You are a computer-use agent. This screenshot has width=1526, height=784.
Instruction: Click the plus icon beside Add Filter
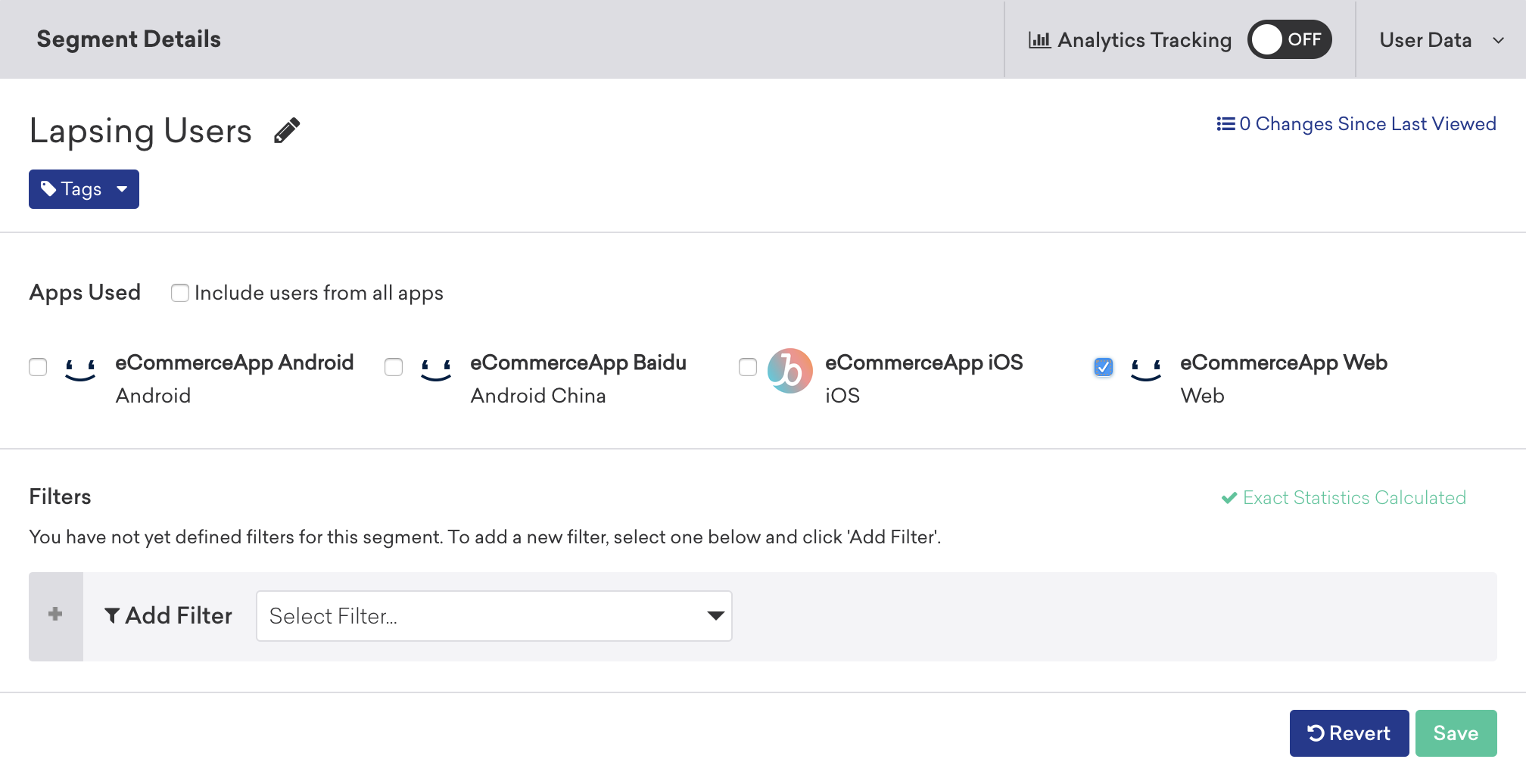coord(55,614)
